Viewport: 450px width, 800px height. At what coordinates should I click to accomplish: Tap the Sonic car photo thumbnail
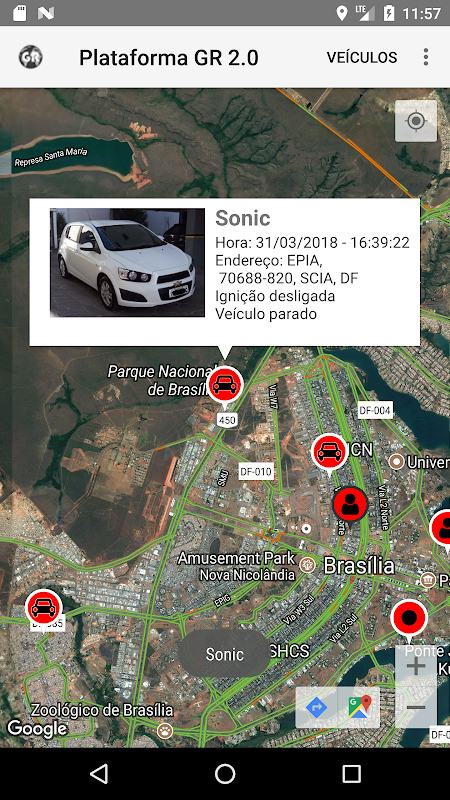(x=128, y=263)
